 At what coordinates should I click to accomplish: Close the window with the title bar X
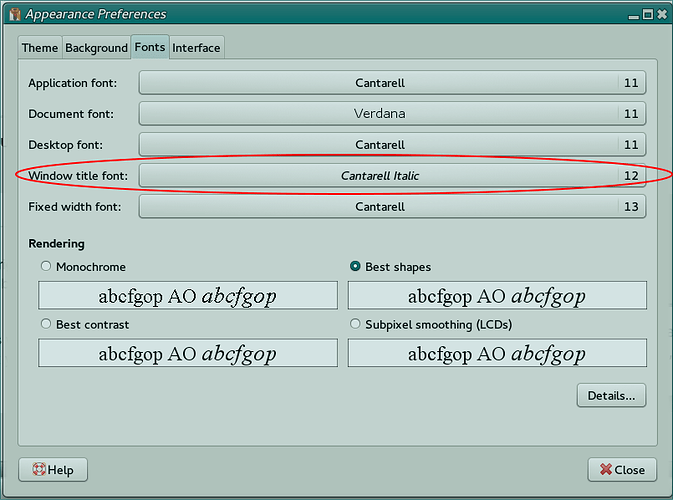[x=662, y=15]
